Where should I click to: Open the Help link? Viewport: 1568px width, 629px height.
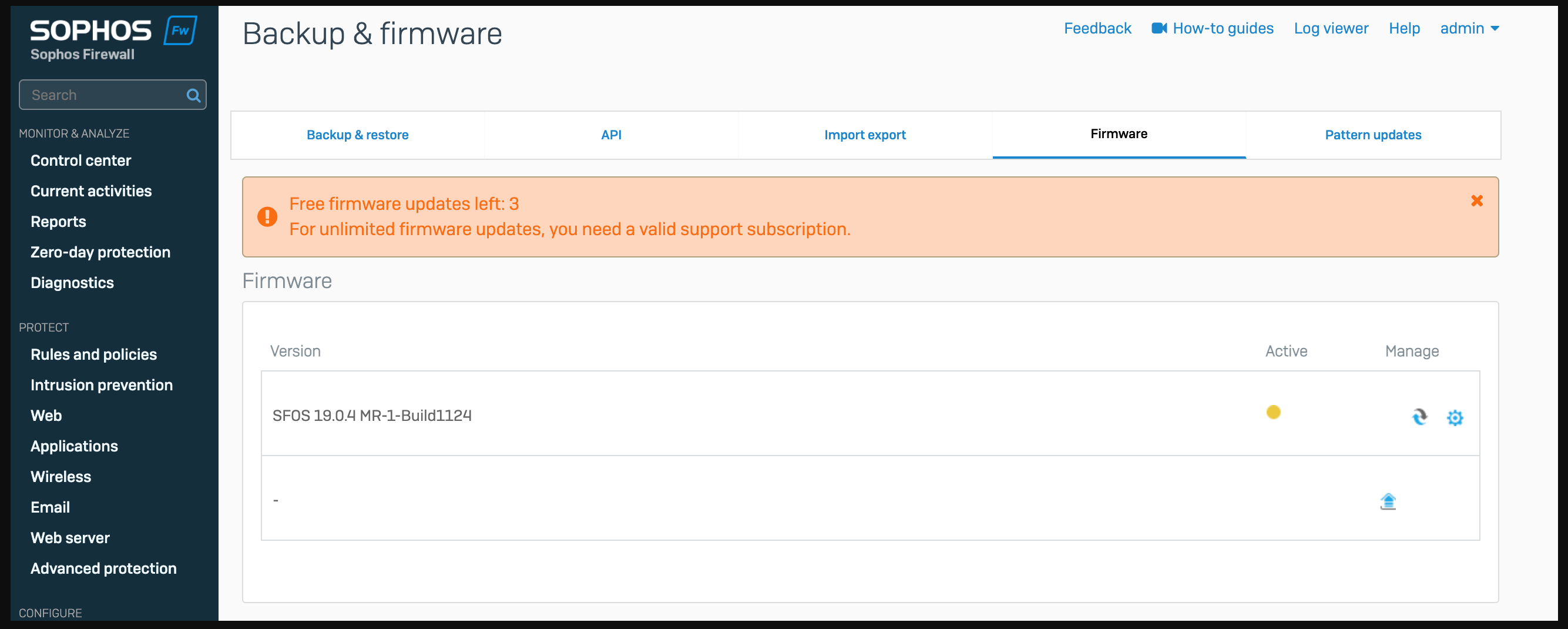pos(1404,29)
